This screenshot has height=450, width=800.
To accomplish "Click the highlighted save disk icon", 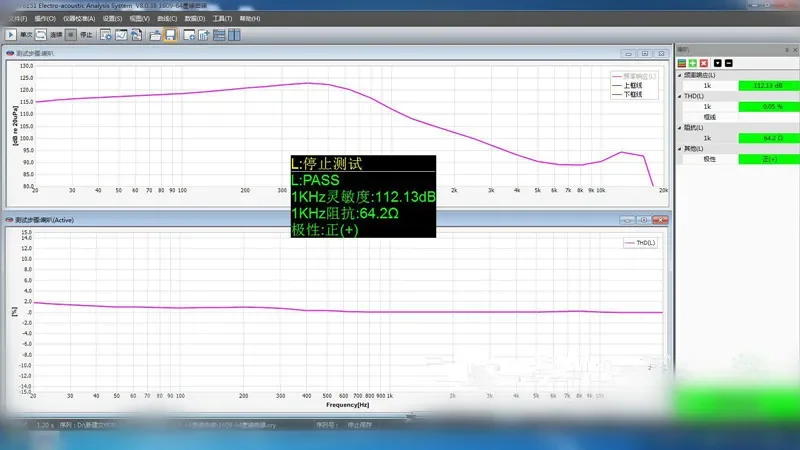I will point(171,35).
